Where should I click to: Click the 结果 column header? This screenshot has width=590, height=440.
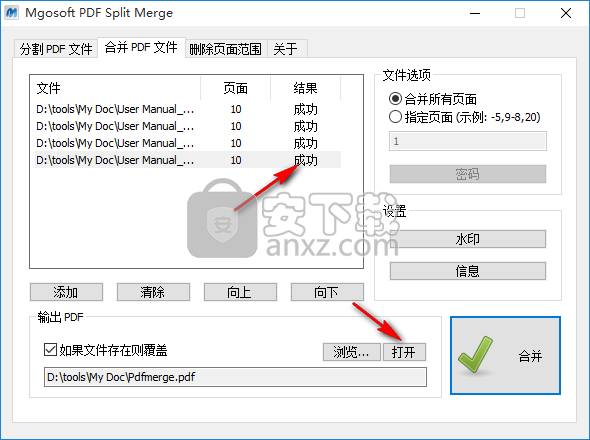(306, 88)
